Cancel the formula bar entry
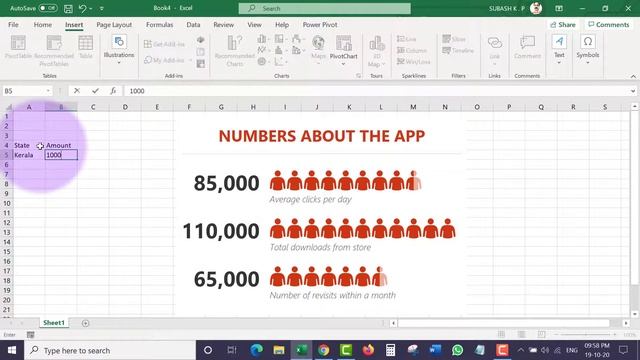Image resolution: width=640 pixels, height=360 pixels. coord(77,91)
